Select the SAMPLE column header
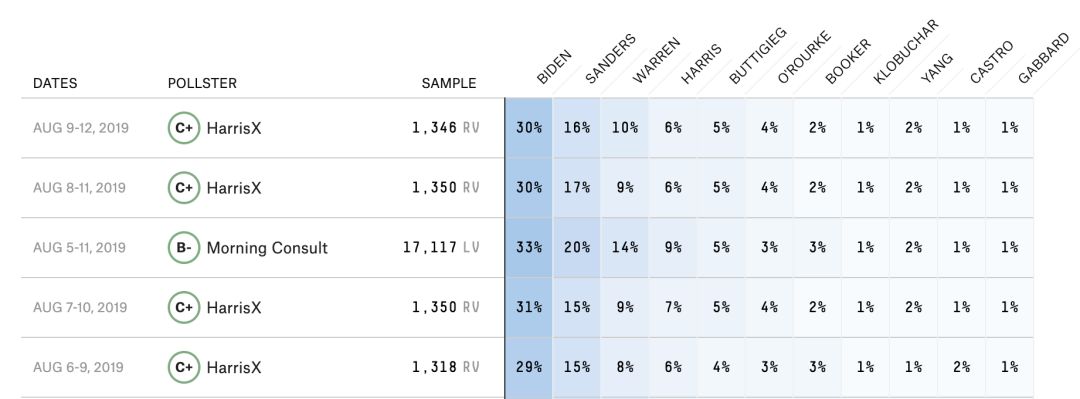Viewport: 1080px width, 399px height. [449, 83]
